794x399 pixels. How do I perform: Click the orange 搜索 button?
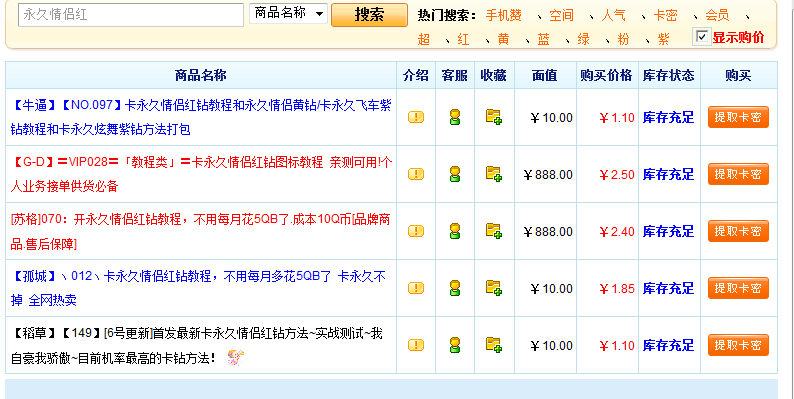(x=369, y=15)
